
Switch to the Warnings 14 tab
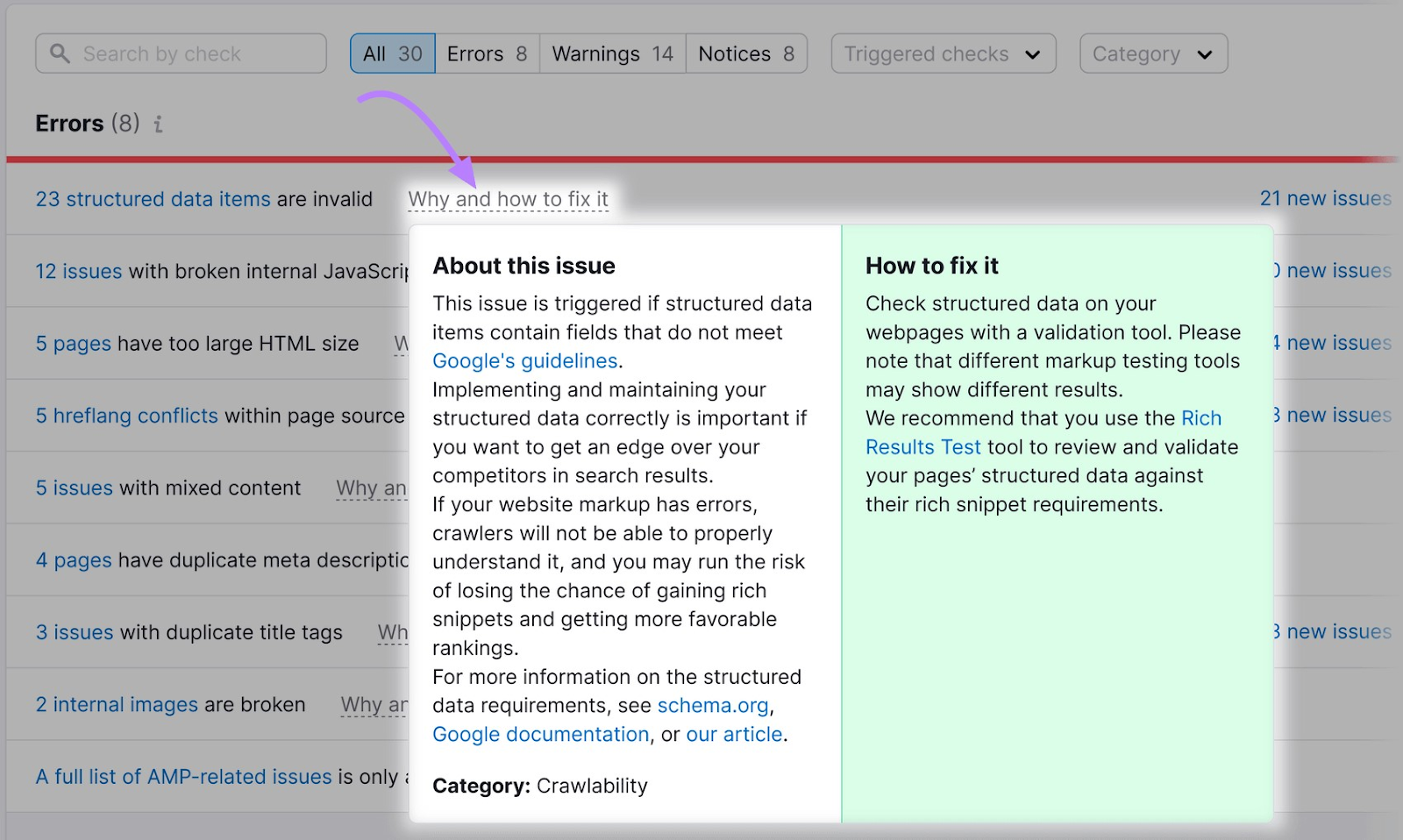click(x=610, y=53)
